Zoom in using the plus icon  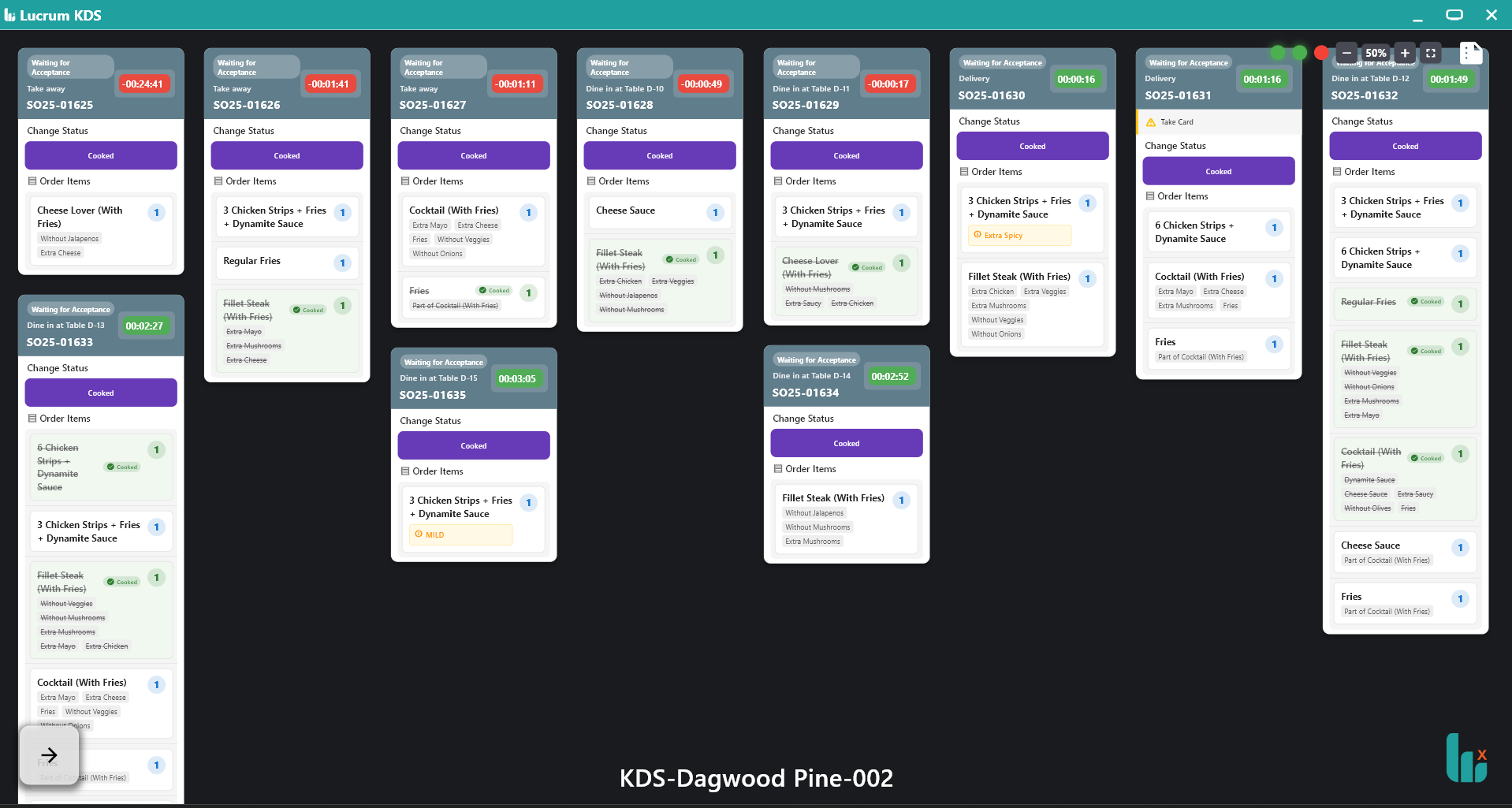[1405, 53]
